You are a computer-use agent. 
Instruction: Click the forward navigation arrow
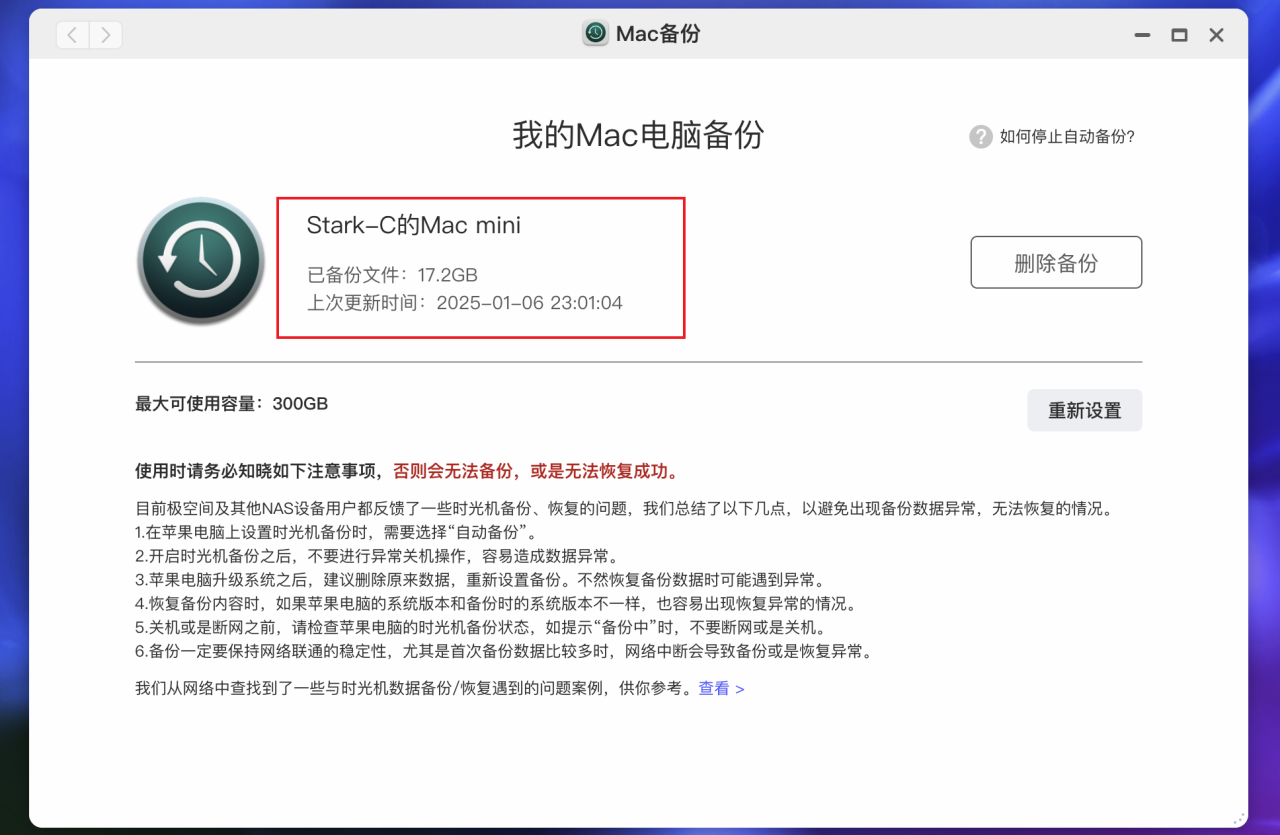tap(105, 33)
